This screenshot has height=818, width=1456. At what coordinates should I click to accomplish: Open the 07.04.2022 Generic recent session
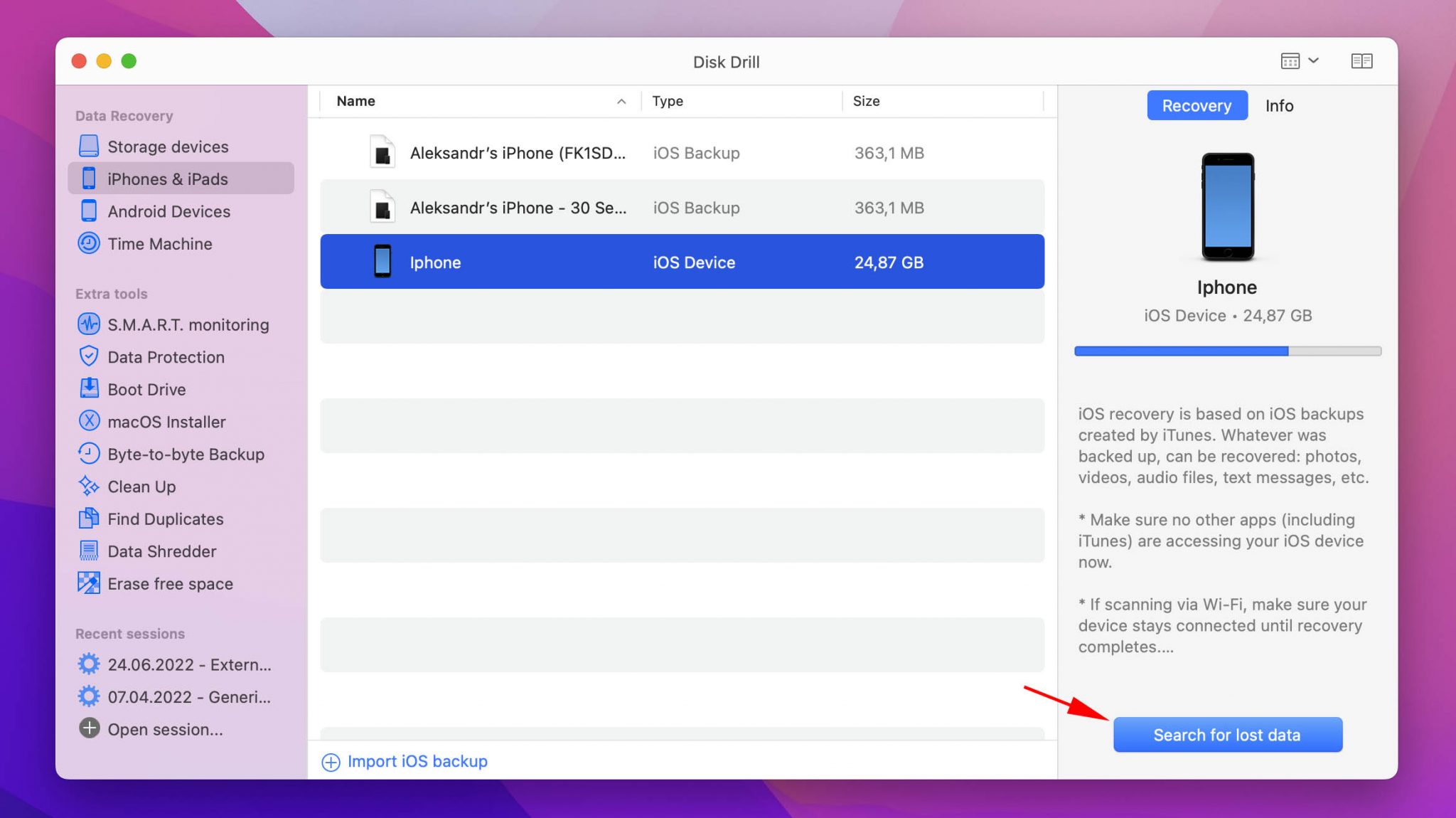(189, 697)
